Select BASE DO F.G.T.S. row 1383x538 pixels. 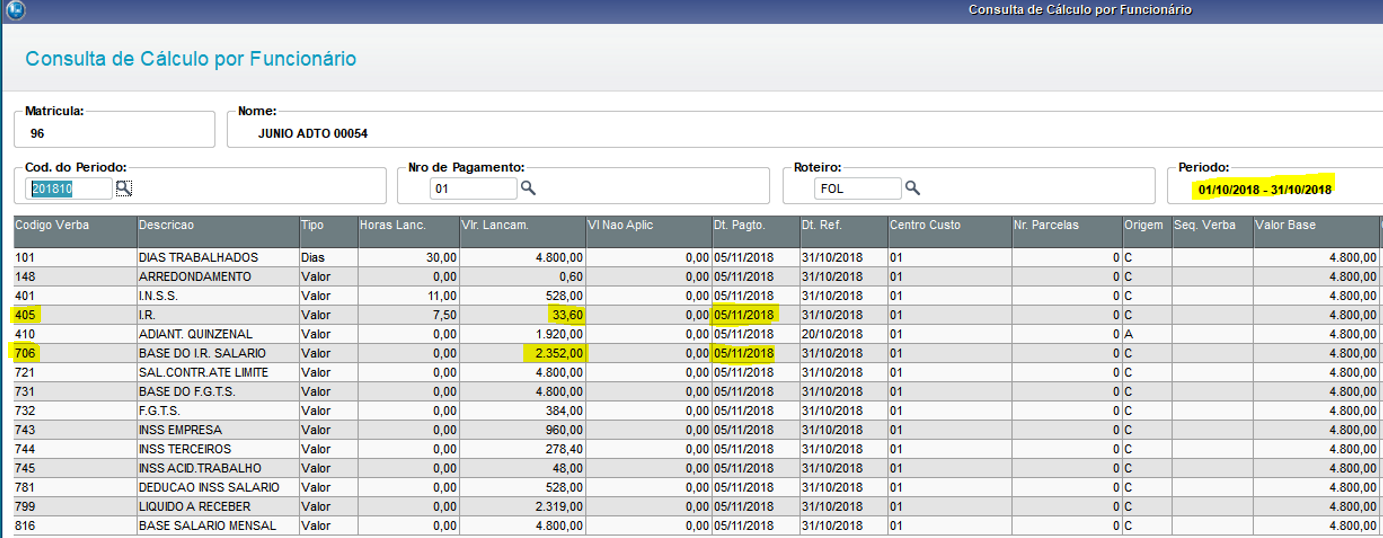(x=698, y=391)
